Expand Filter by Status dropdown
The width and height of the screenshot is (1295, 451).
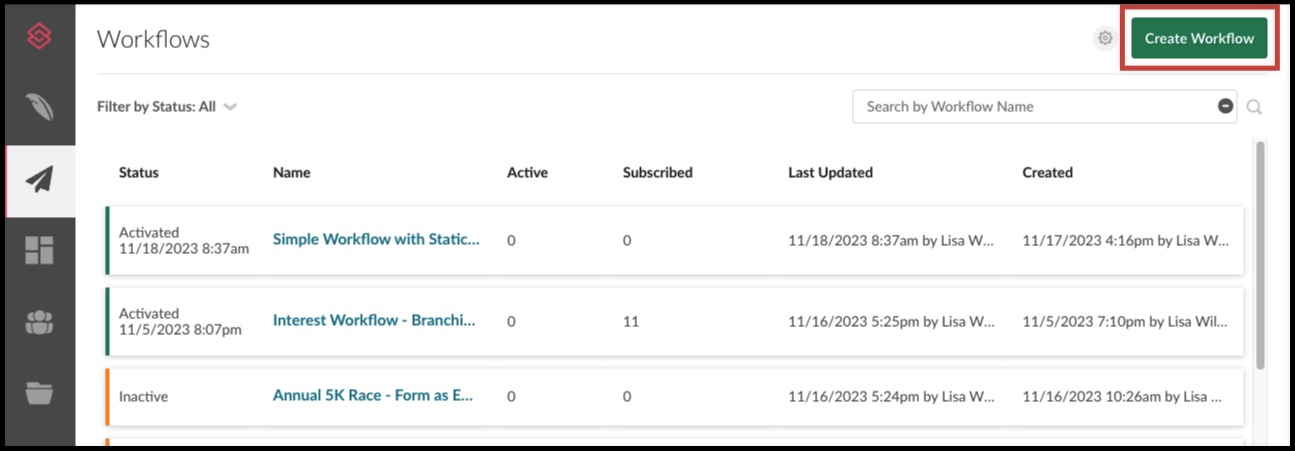[x=167, y=106]
